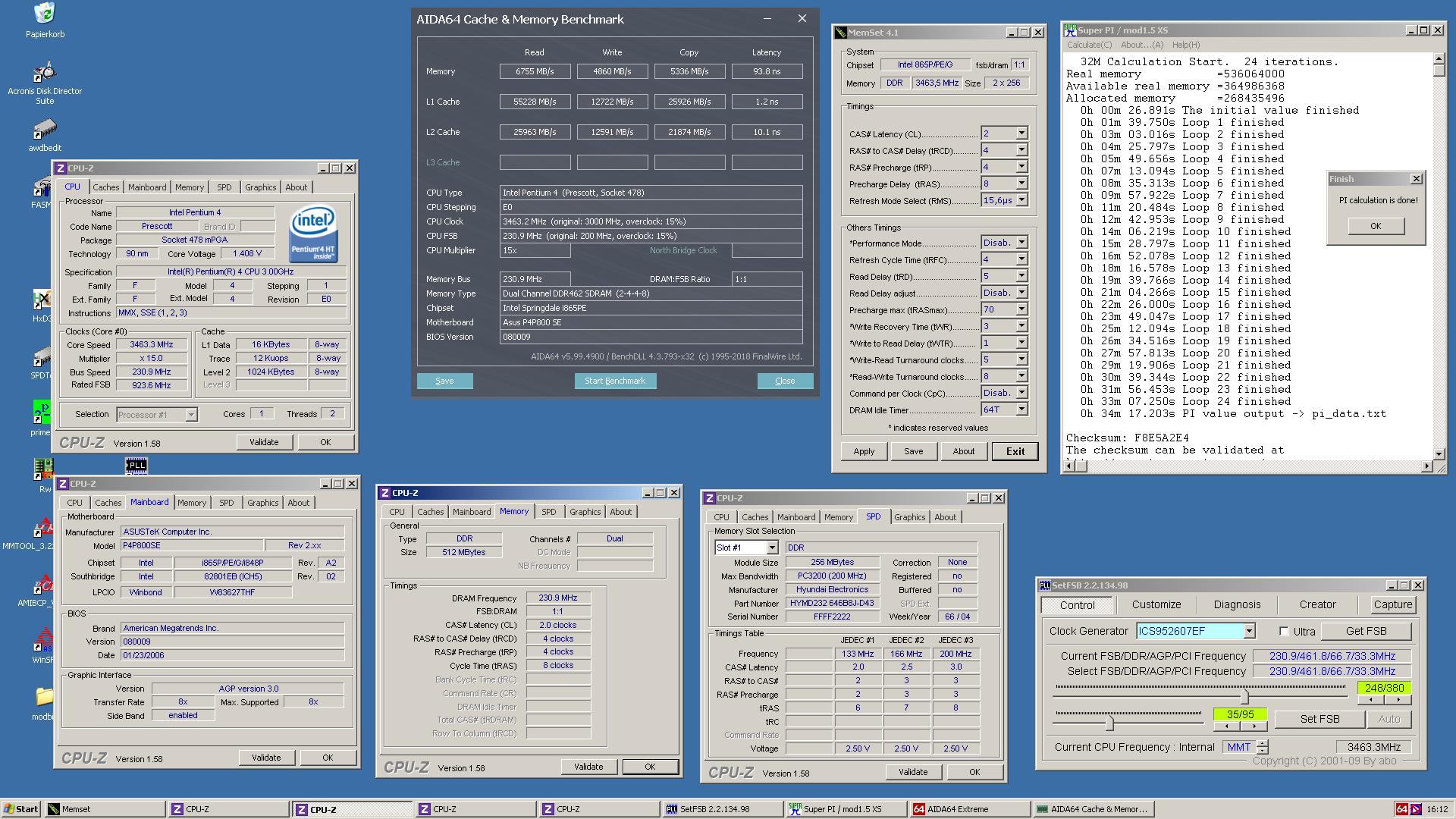Click Get FSB in SetFSB
Viewport: 1456px width, 819px height.
point(1366,631)
